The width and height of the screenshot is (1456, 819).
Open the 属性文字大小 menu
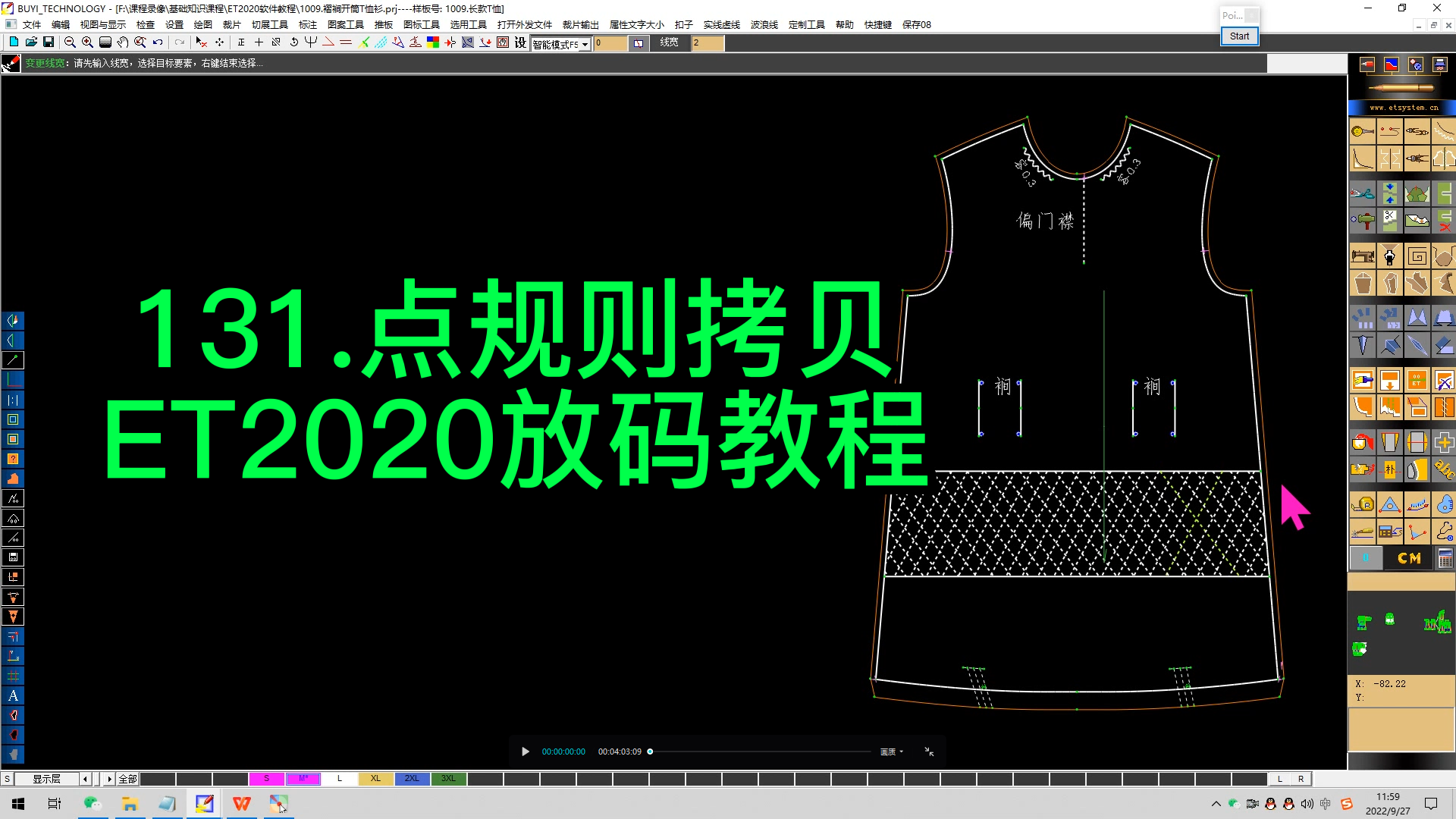coord(637,25)
